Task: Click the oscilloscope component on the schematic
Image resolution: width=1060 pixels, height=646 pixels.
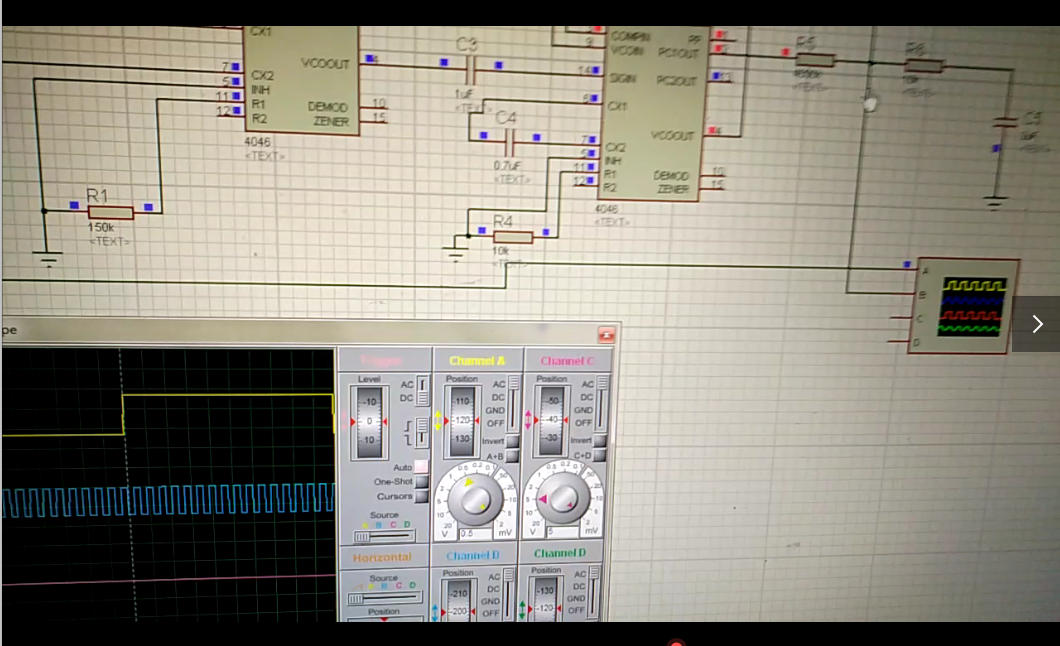Action: pos(963,306)
